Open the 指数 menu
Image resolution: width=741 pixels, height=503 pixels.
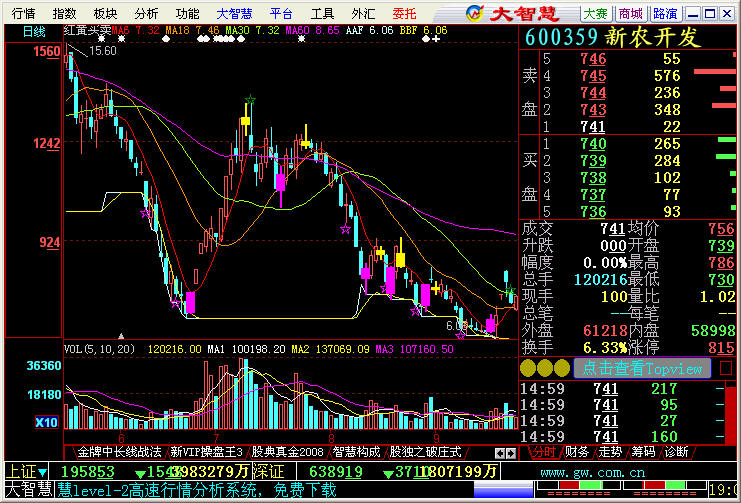(x=65, y=14)
